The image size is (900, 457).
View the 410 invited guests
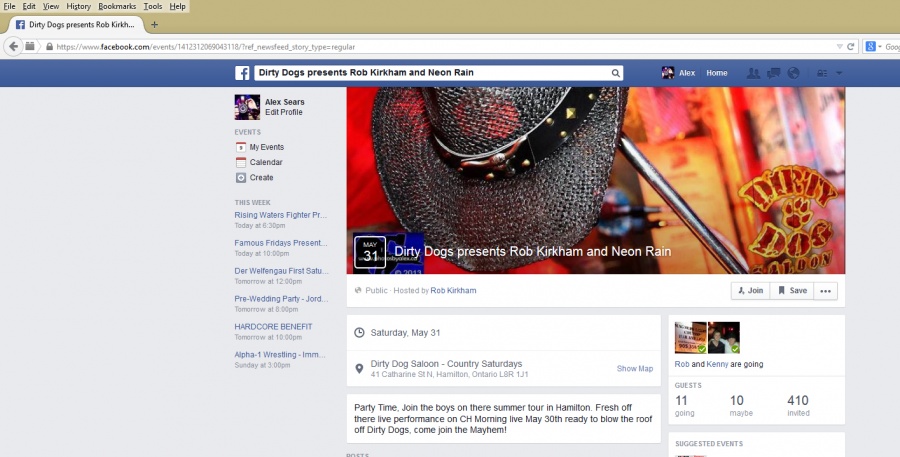[798, 405]
